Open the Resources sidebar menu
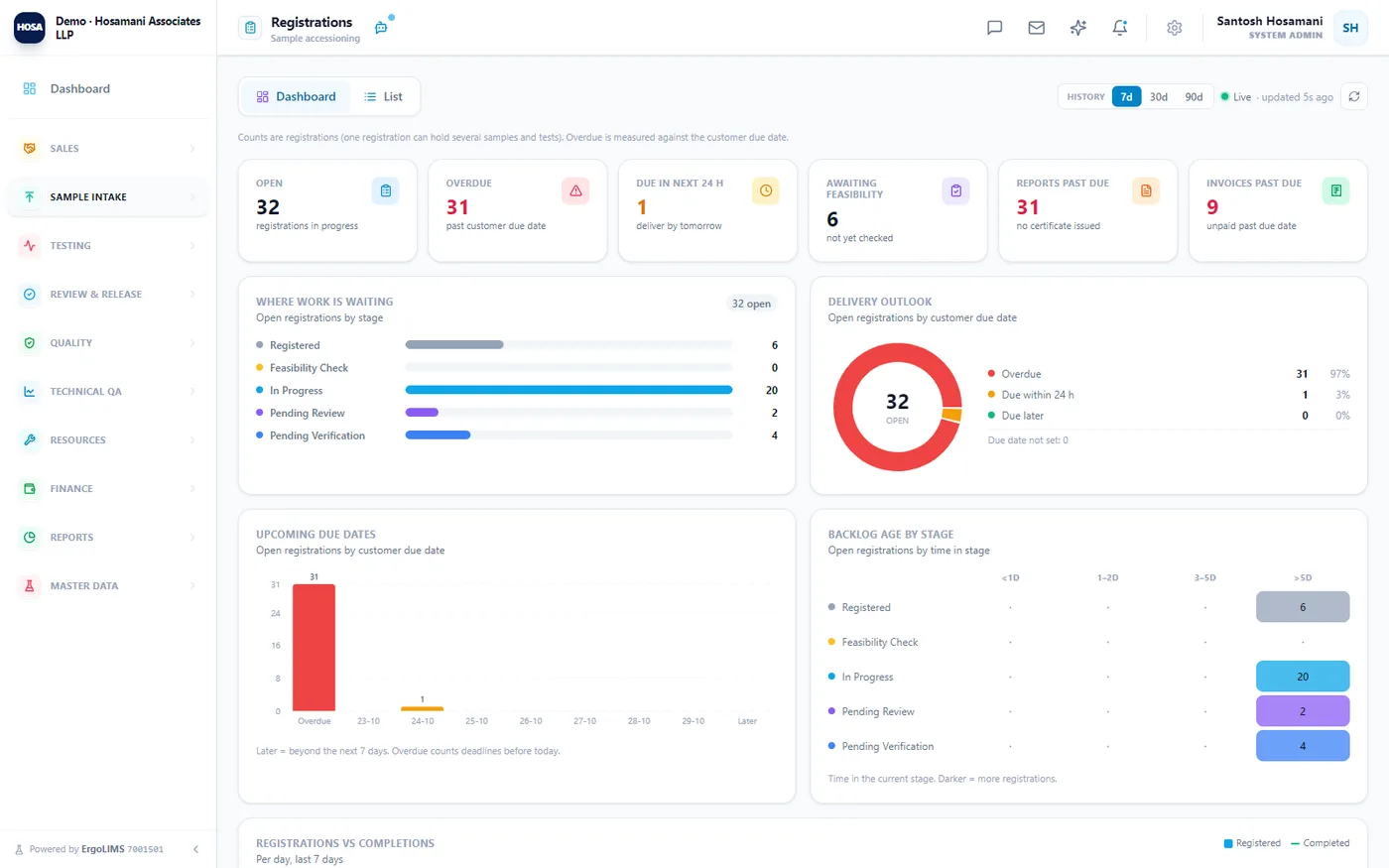The width and height of the screenshot is (1389, 868). click(108, 440)
